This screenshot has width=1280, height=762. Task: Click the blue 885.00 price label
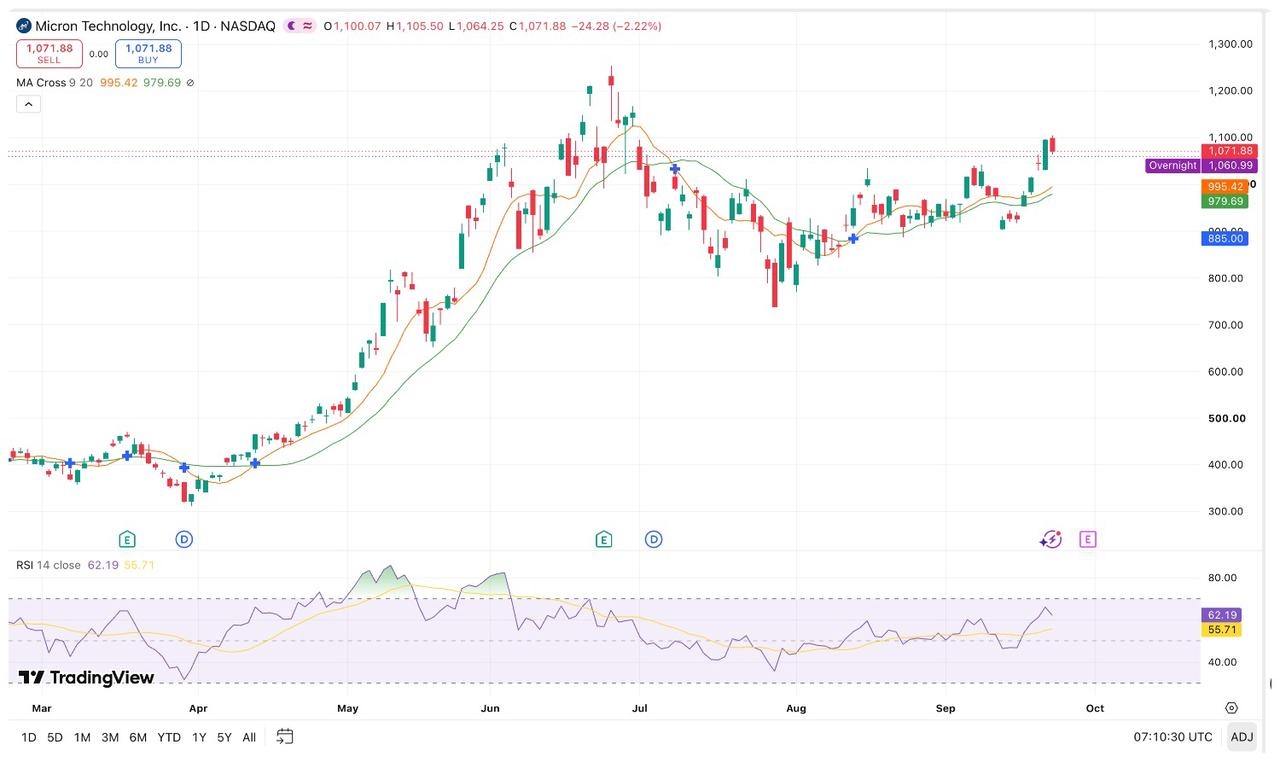[x=1225, y=238]
